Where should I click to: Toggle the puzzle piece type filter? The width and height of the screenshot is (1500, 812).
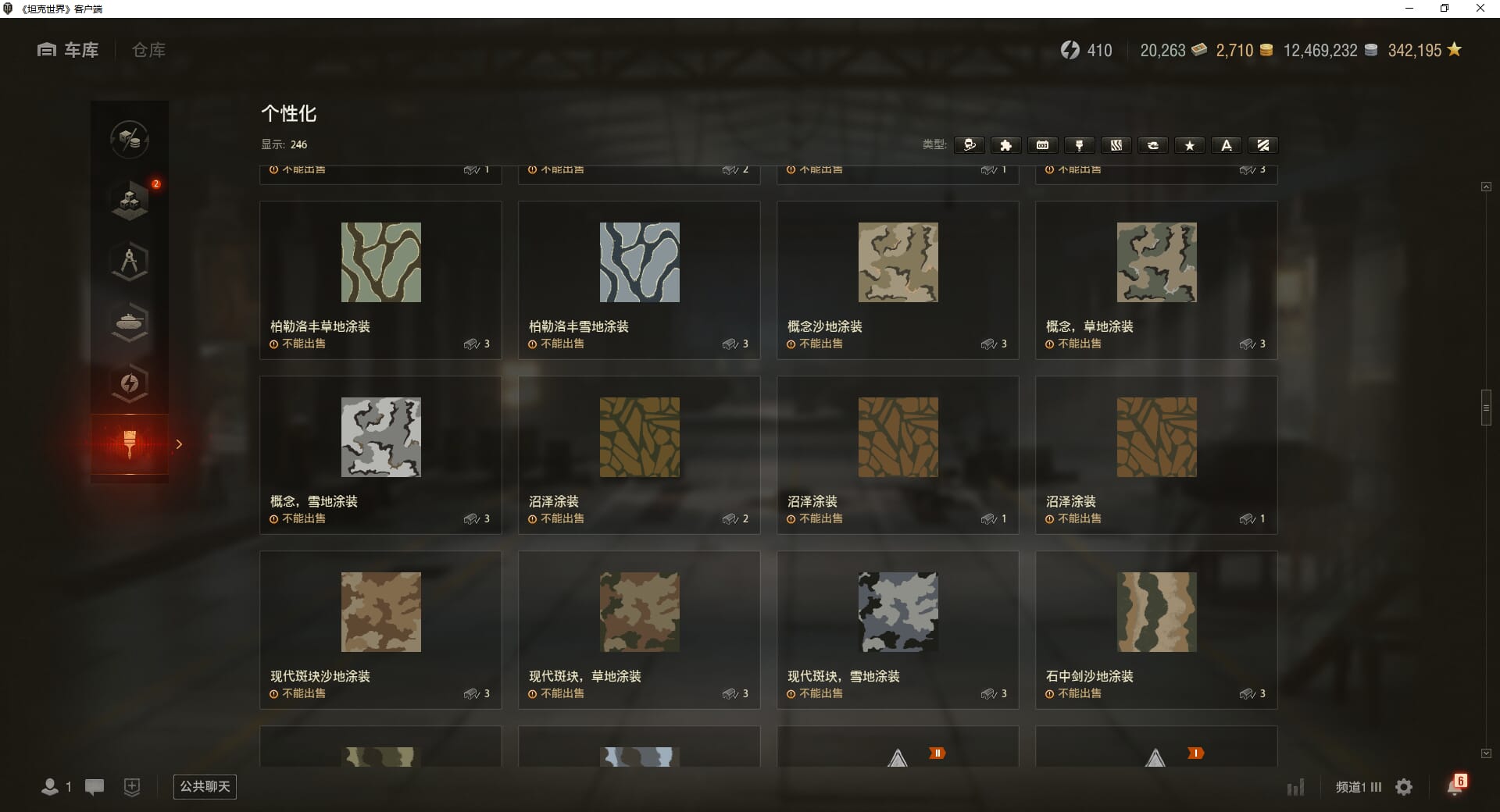coord(1005,145)
